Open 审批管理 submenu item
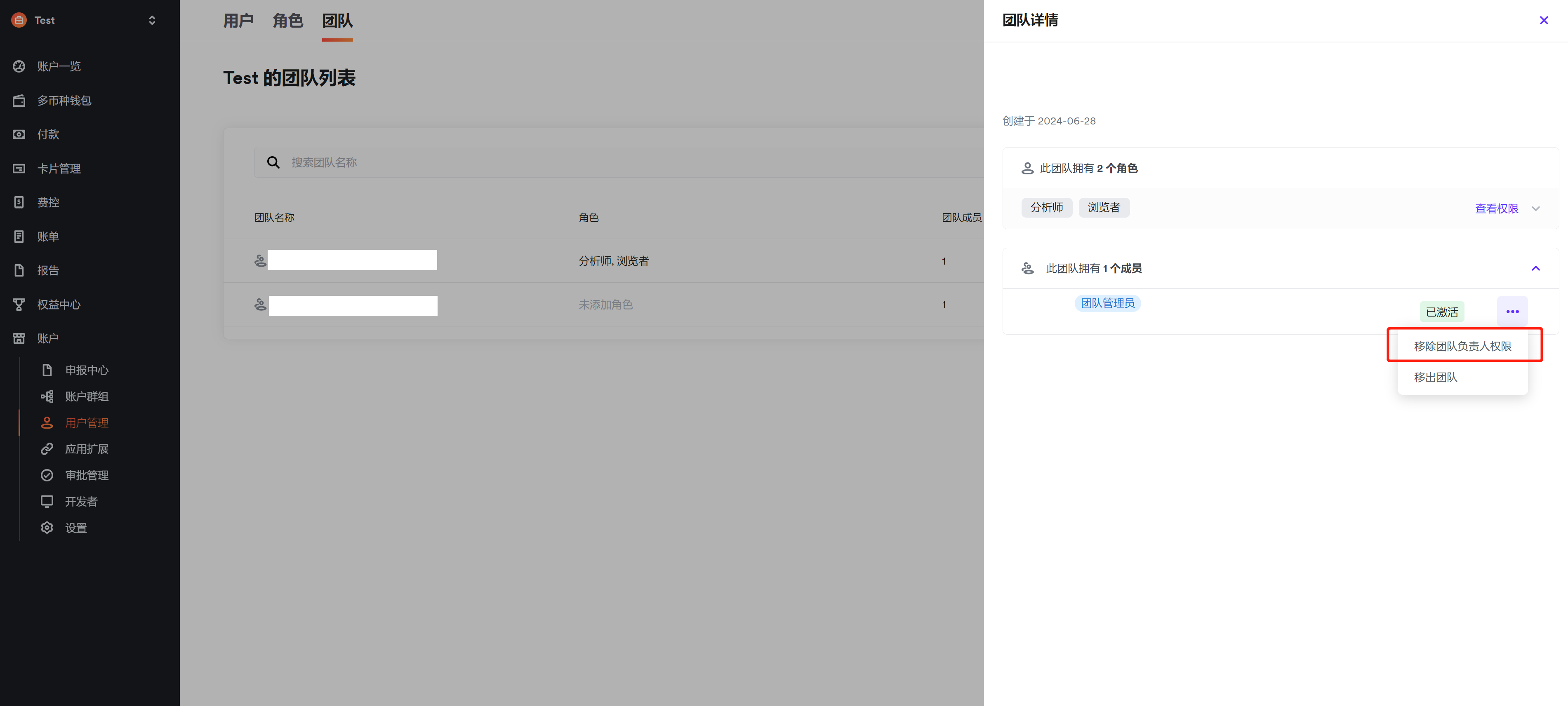 pos(87,476)
